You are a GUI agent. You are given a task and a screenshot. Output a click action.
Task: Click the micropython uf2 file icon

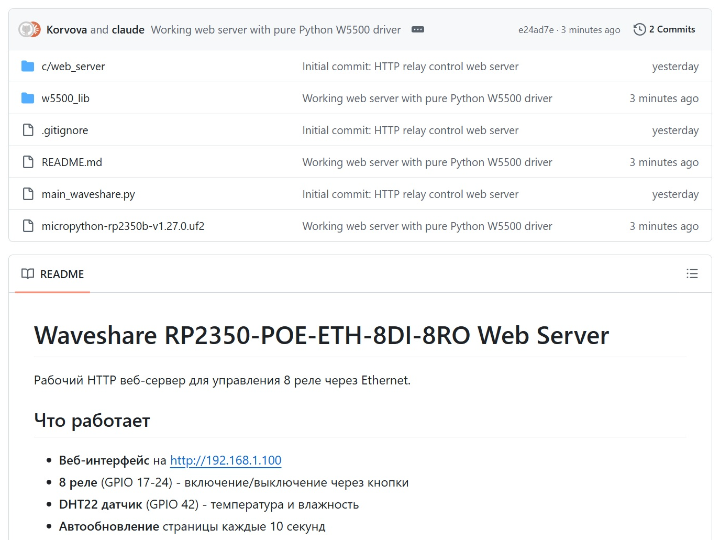coord(28,226)
